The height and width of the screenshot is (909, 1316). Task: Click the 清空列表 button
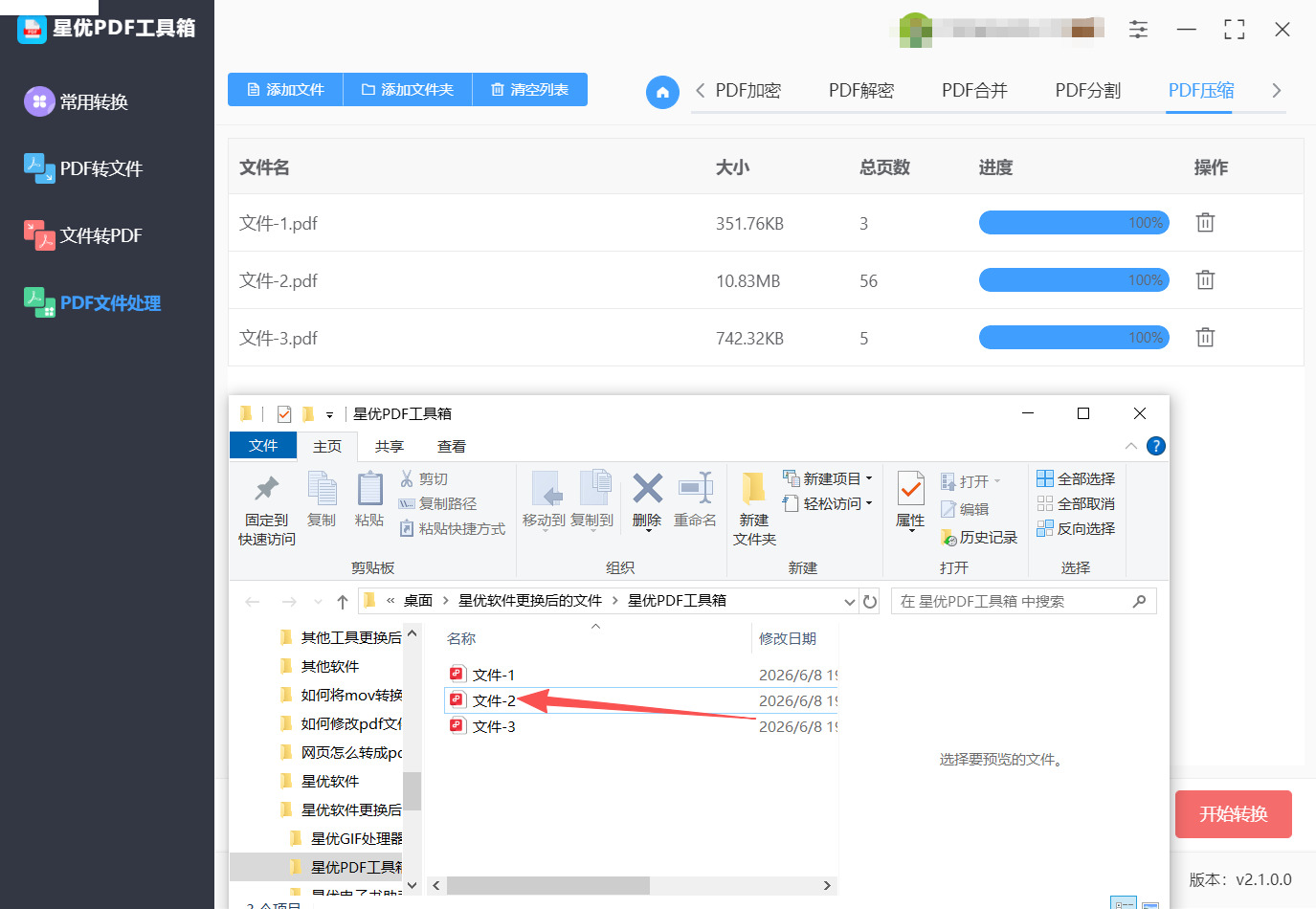[530, 89]
